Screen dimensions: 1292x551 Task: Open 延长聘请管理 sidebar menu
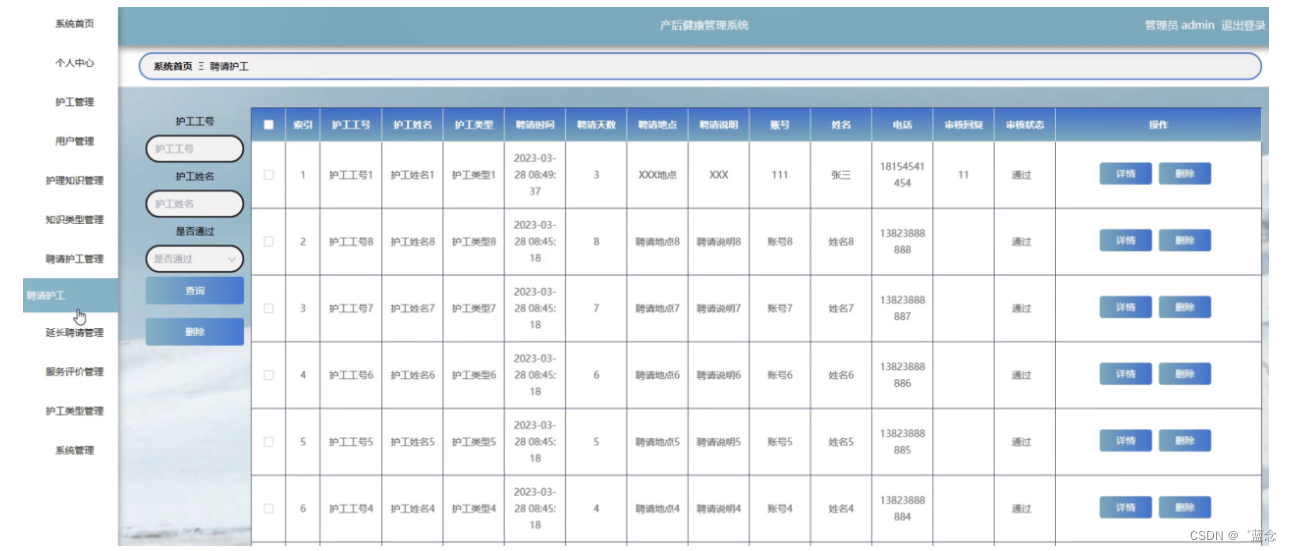pos(74,333)
